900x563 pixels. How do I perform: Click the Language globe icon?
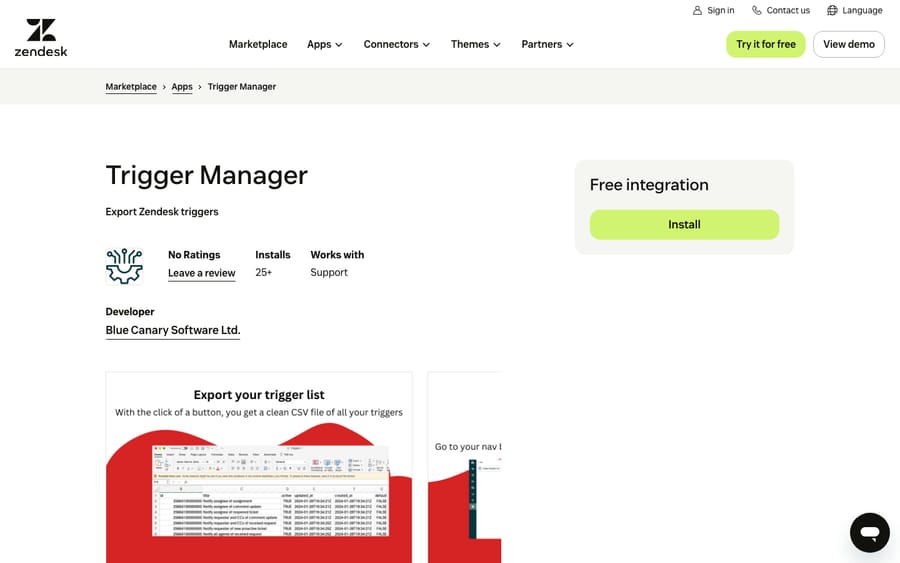(832, 10)
